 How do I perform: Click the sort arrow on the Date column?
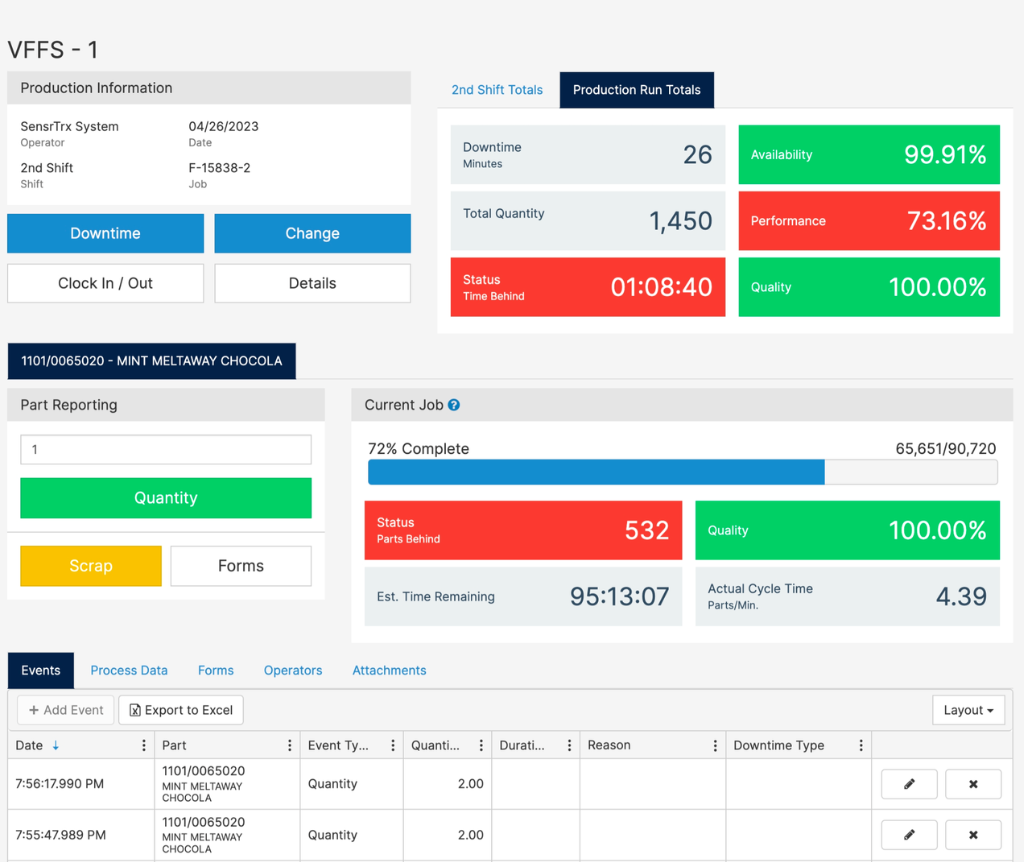click(56, 745)
